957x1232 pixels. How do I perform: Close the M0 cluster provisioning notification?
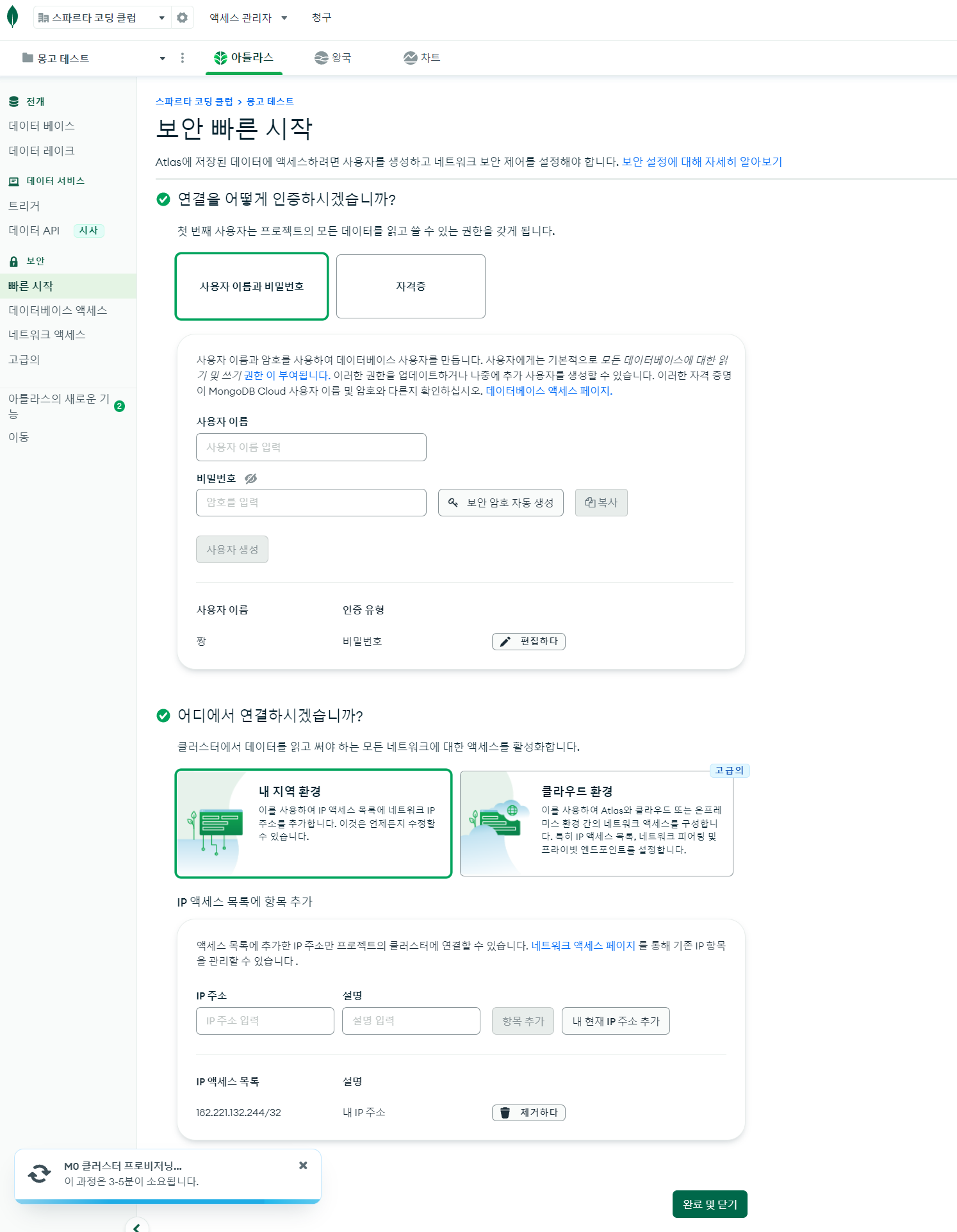click(x=303, y=1165)
